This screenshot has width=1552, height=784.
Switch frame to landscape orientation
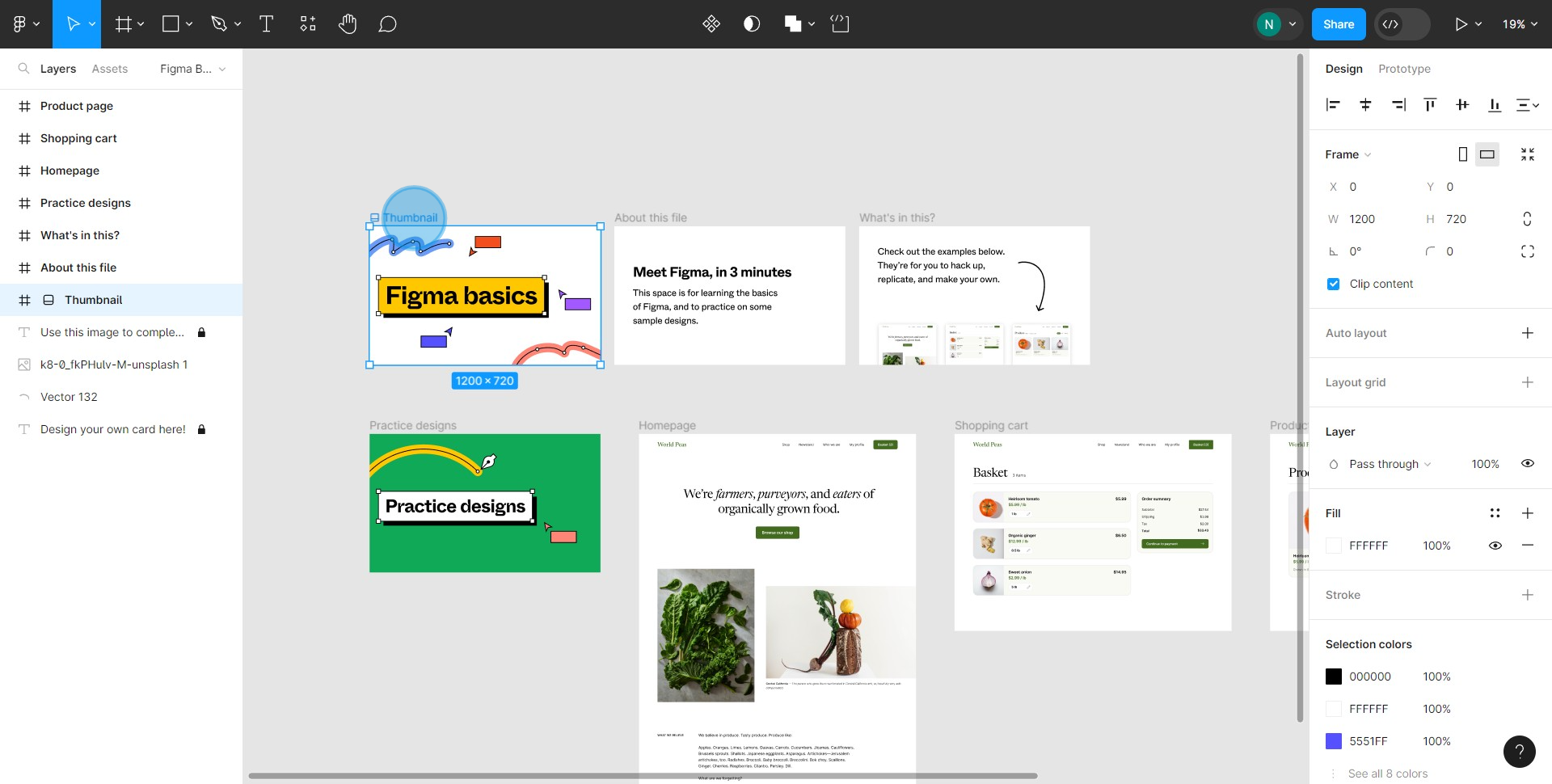(1487, 154)
